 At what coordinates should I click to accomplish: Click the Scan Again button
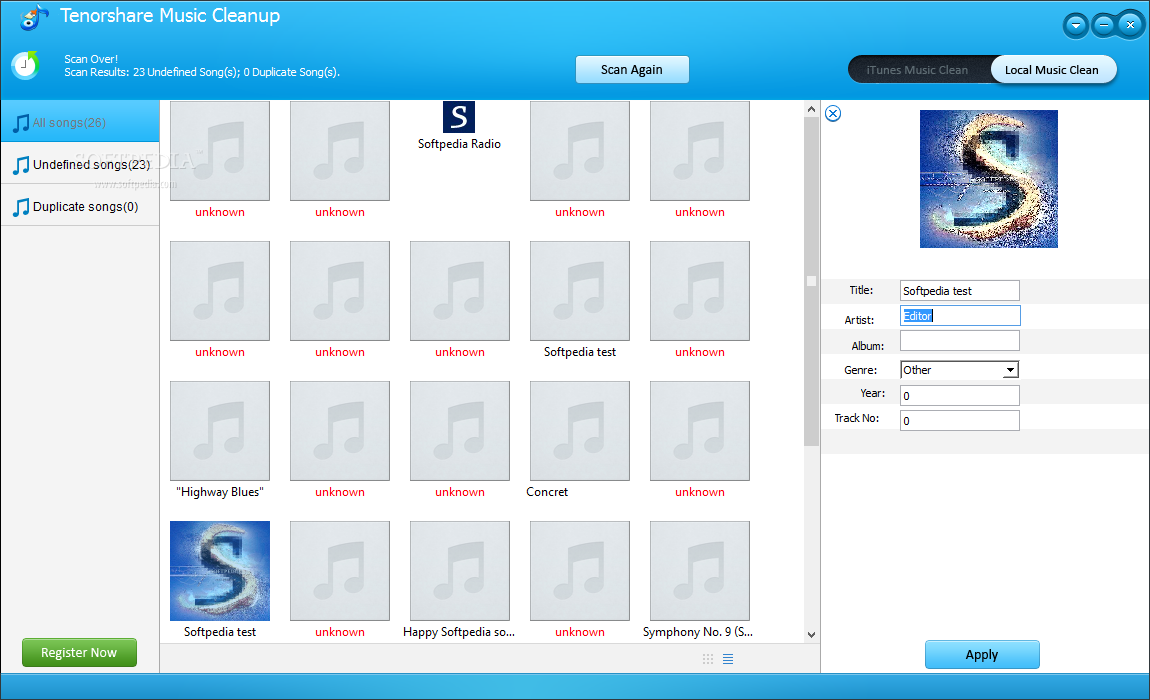(632, 70)
